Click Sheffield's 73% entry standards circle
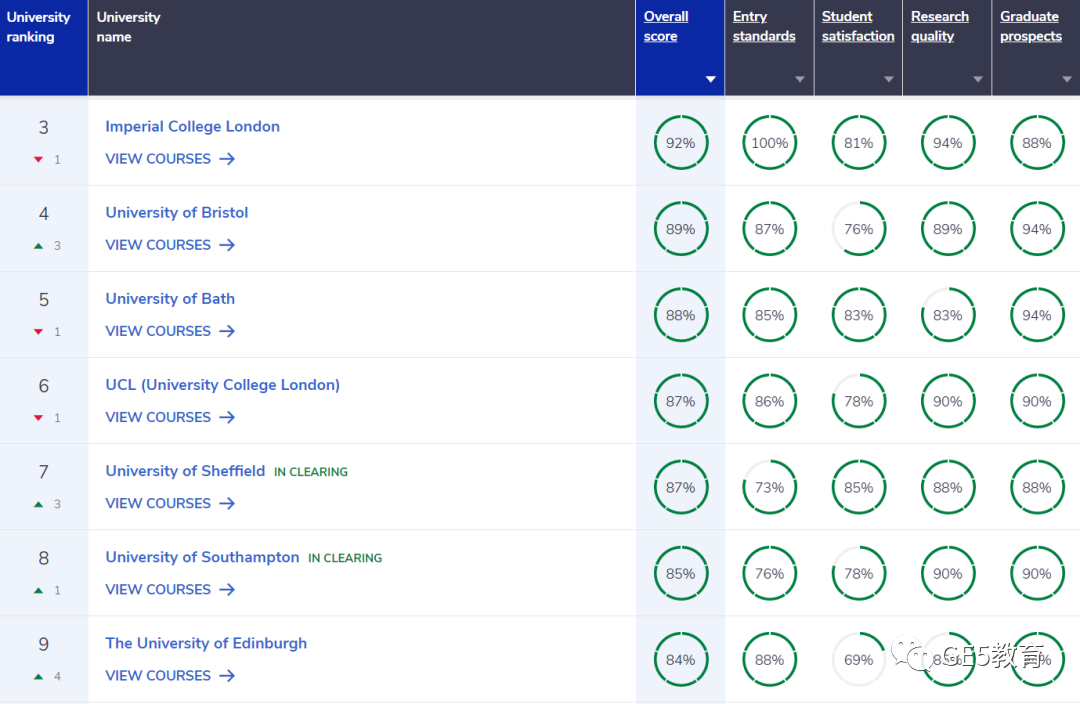The image size is (1080, 704). 769,487
